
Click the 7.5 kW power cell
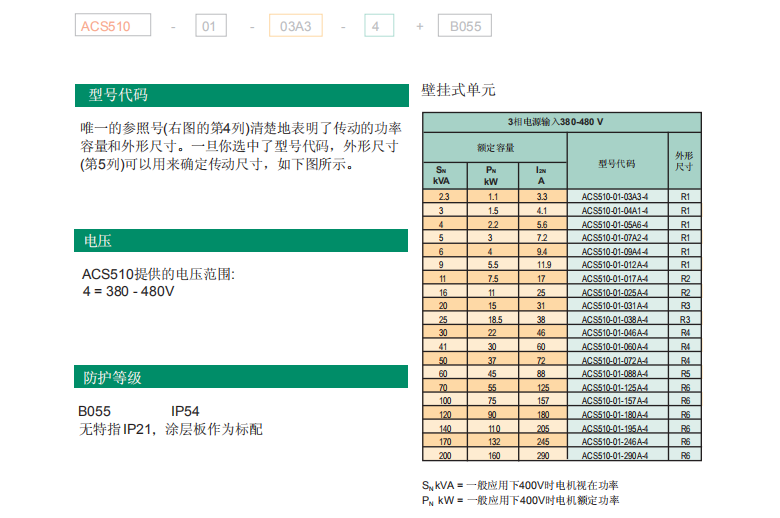point(493,279)
